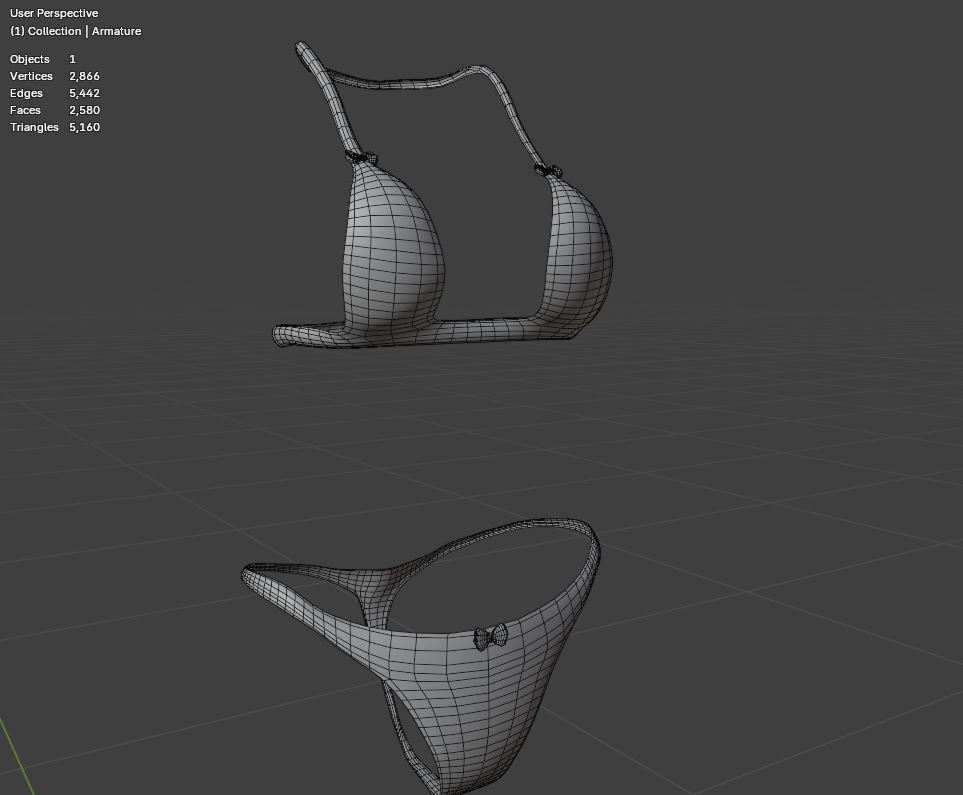The height and width of the screenshot is (795, 963).
Task: Click the User Perspective view label
Action: pos(54,13)
